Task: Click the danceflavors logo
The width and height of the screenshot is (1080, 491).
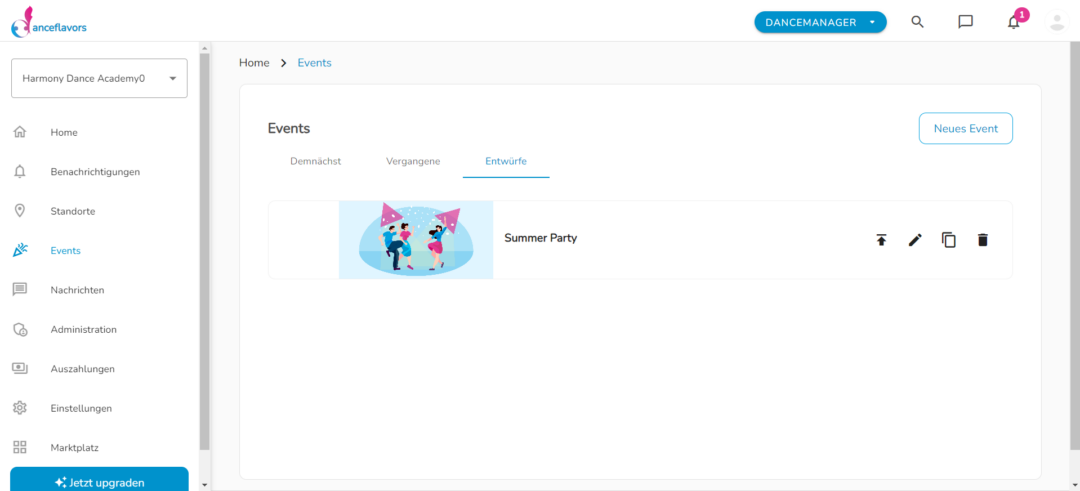Action: tap(48, 21)
